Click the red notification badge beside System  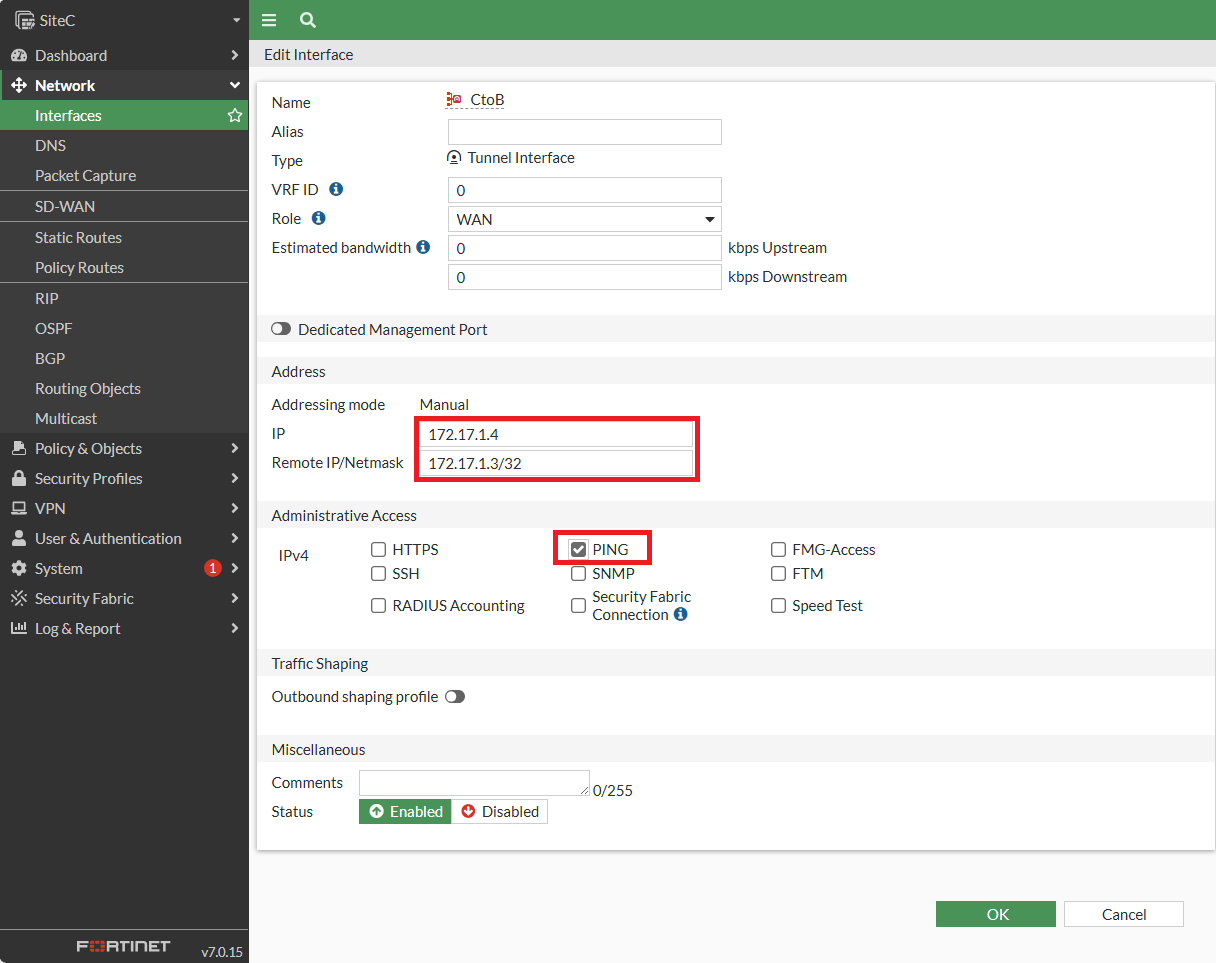click(x=212, y=568)
